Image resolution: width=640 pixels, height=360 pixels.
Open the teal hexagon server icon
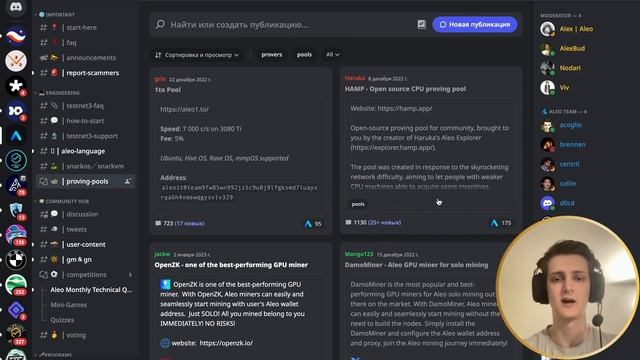(x=16, y=160)
